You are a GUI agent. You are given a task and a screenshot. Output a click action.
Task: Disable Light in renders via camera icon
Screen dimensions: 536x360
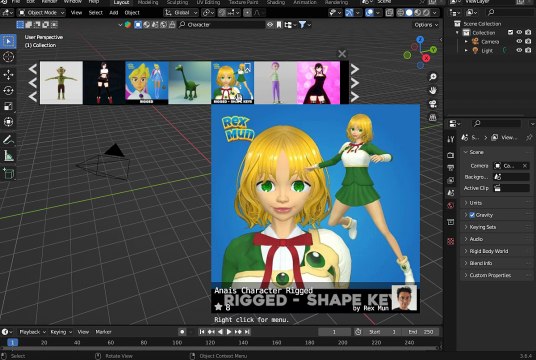(528, 50)
